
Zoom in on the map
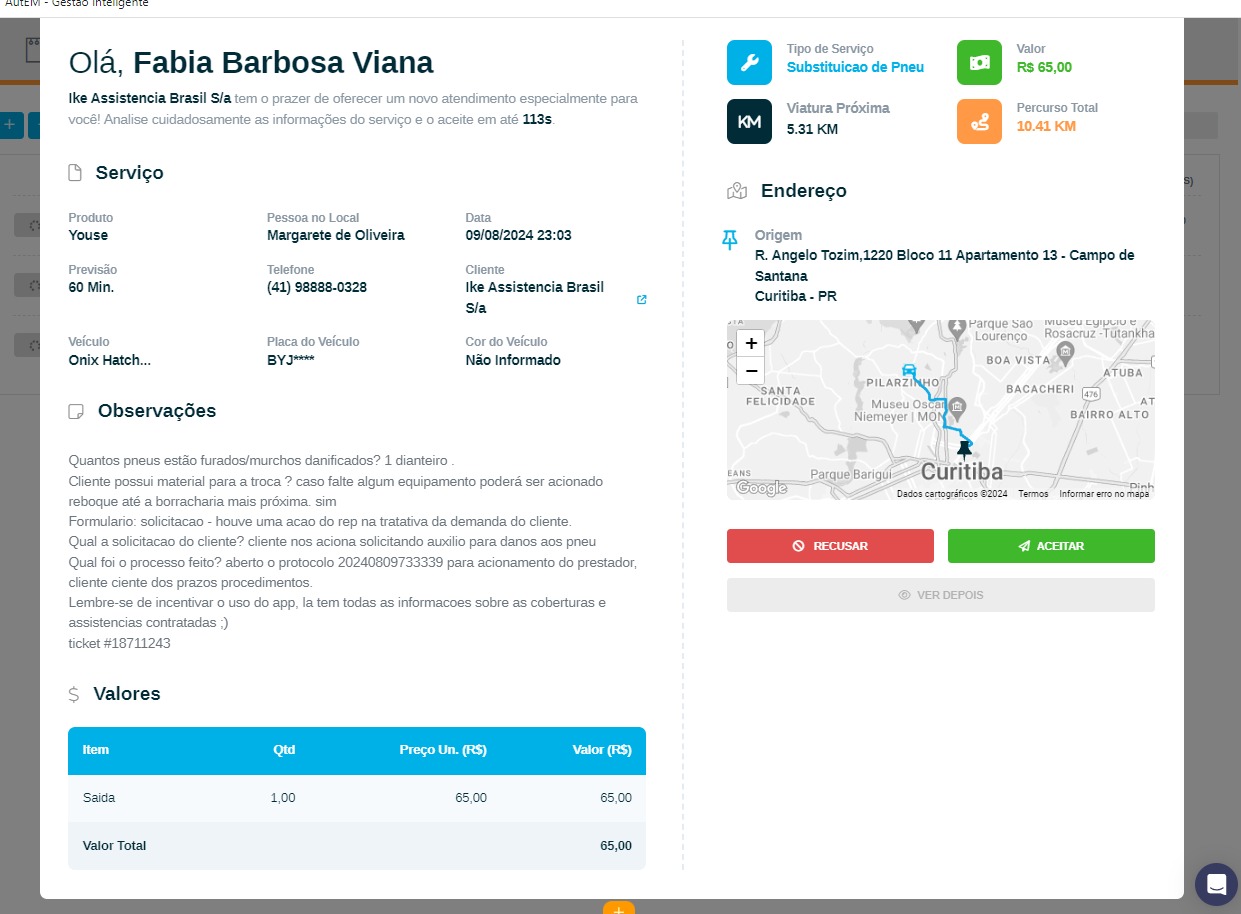click(x=751, y=343)
